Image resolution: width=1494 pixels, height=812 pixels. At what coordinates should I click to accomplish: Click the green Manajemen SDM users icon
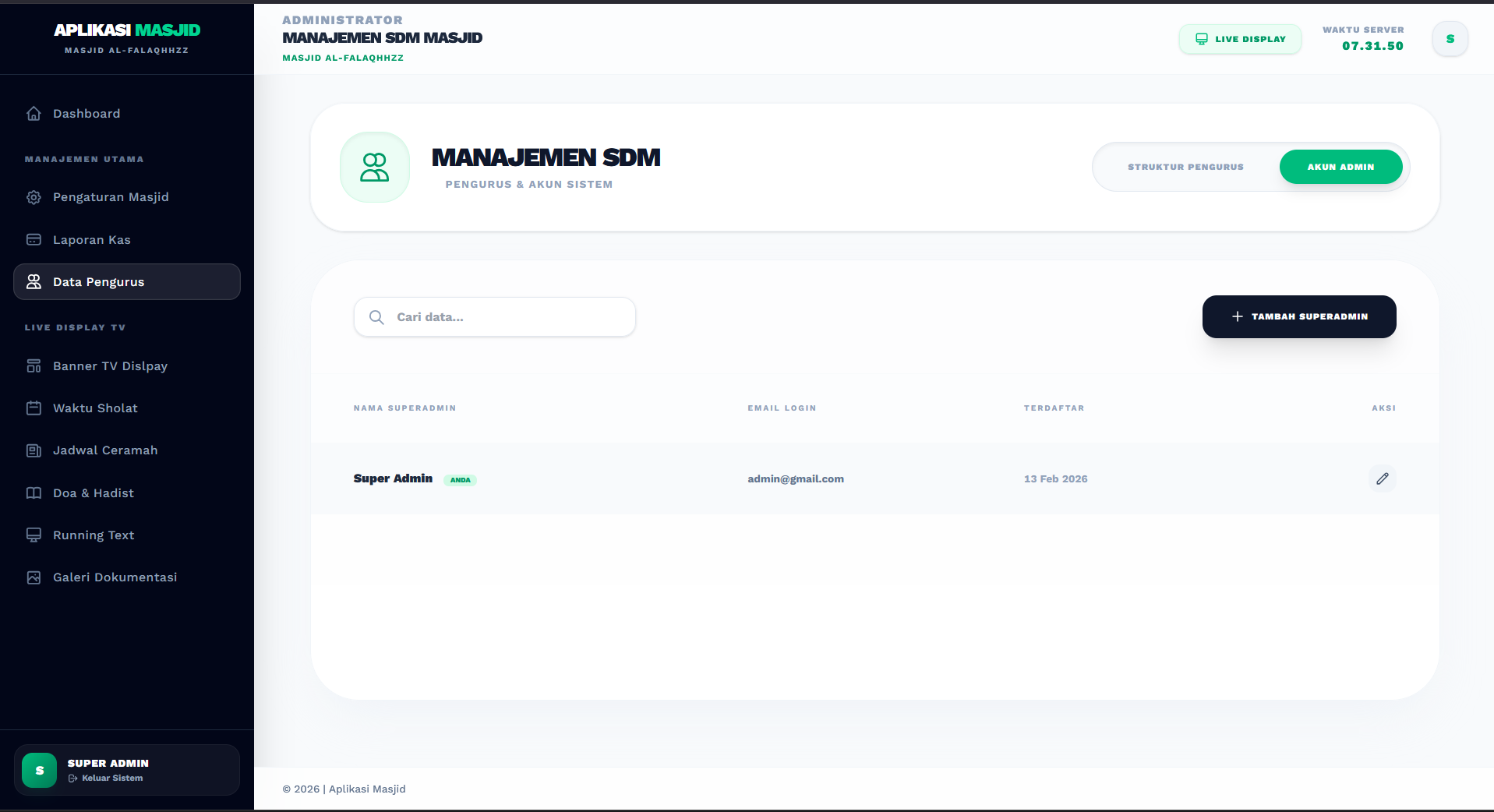point(375,168)
